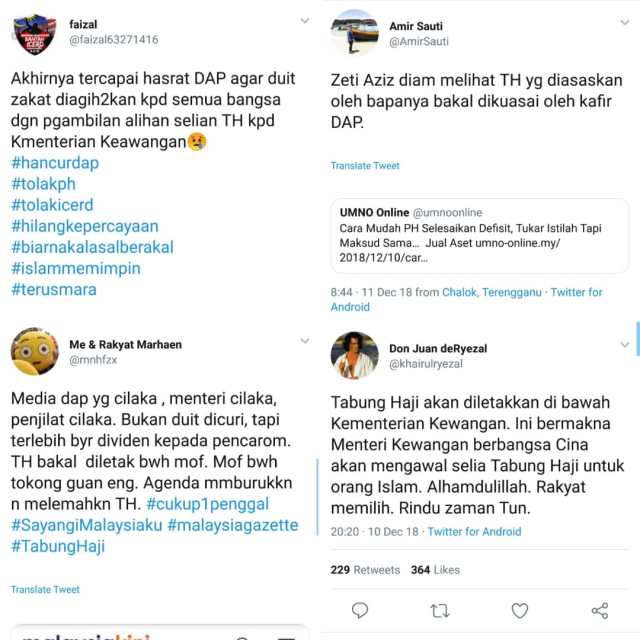Open faizal's profile avatar
The image size is (640, 640).
(35, 34)
